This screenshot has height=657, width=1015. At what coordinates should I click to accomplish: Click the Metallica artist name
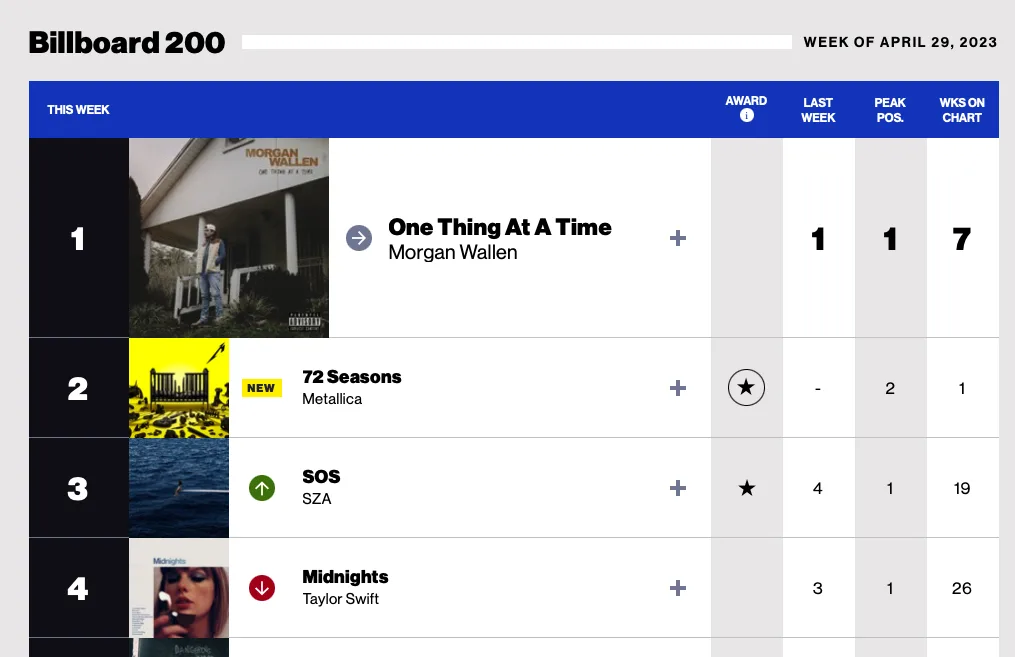click(332, 399)
